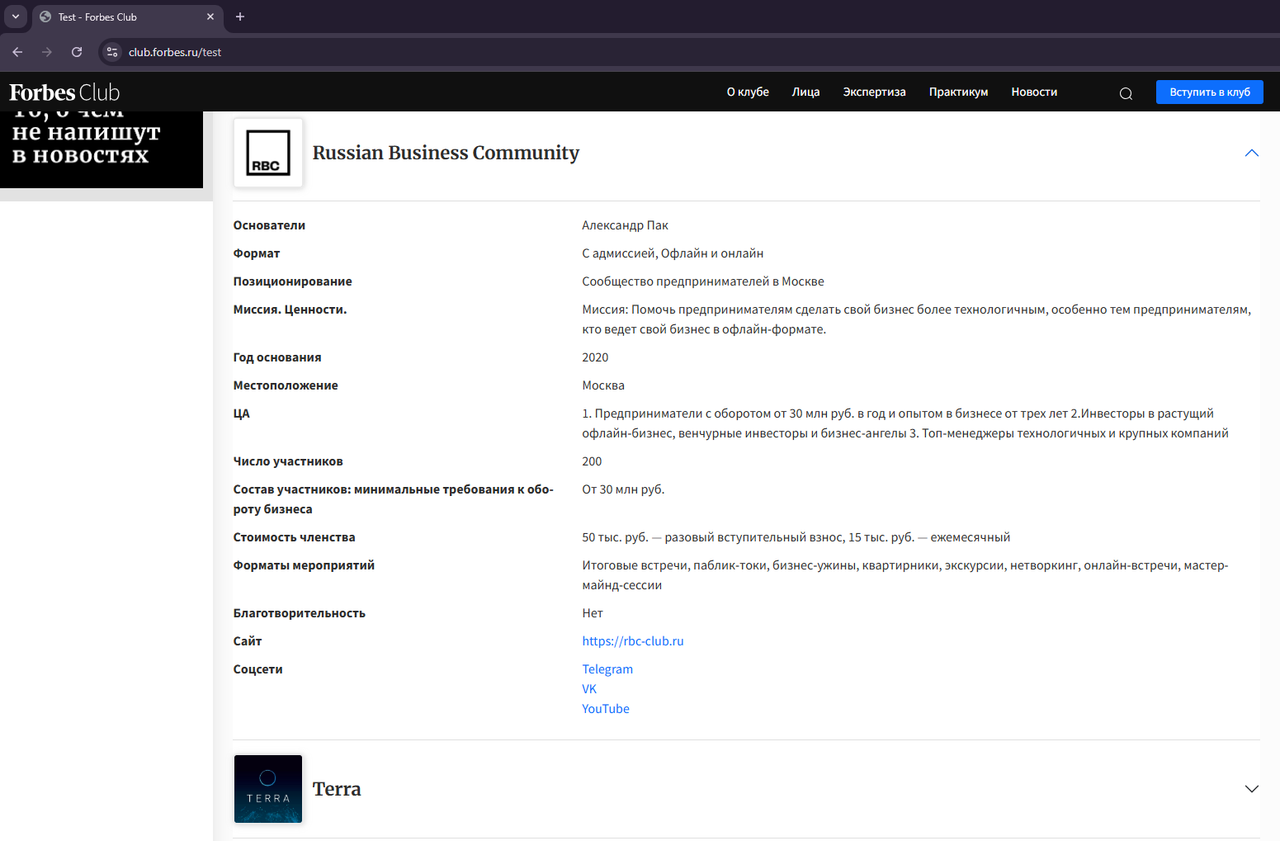Click the Terra heading text
The height and width of the screenshot is (841, 1280).
pyautogui.click(x=337, y=789)
